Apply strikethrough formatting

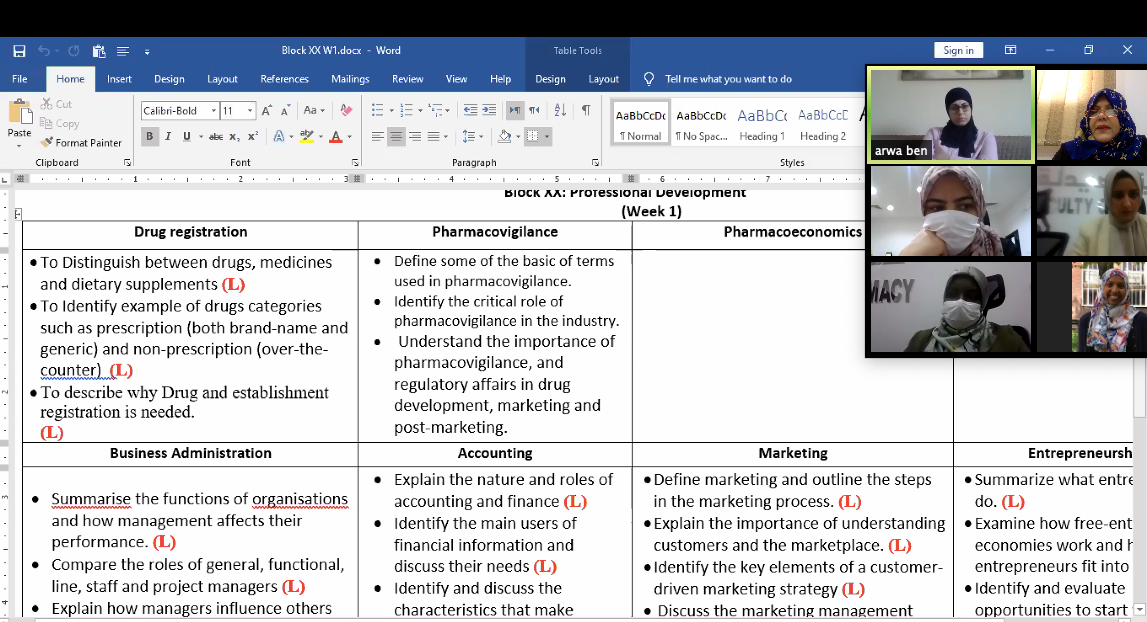[x=215, y=137]
